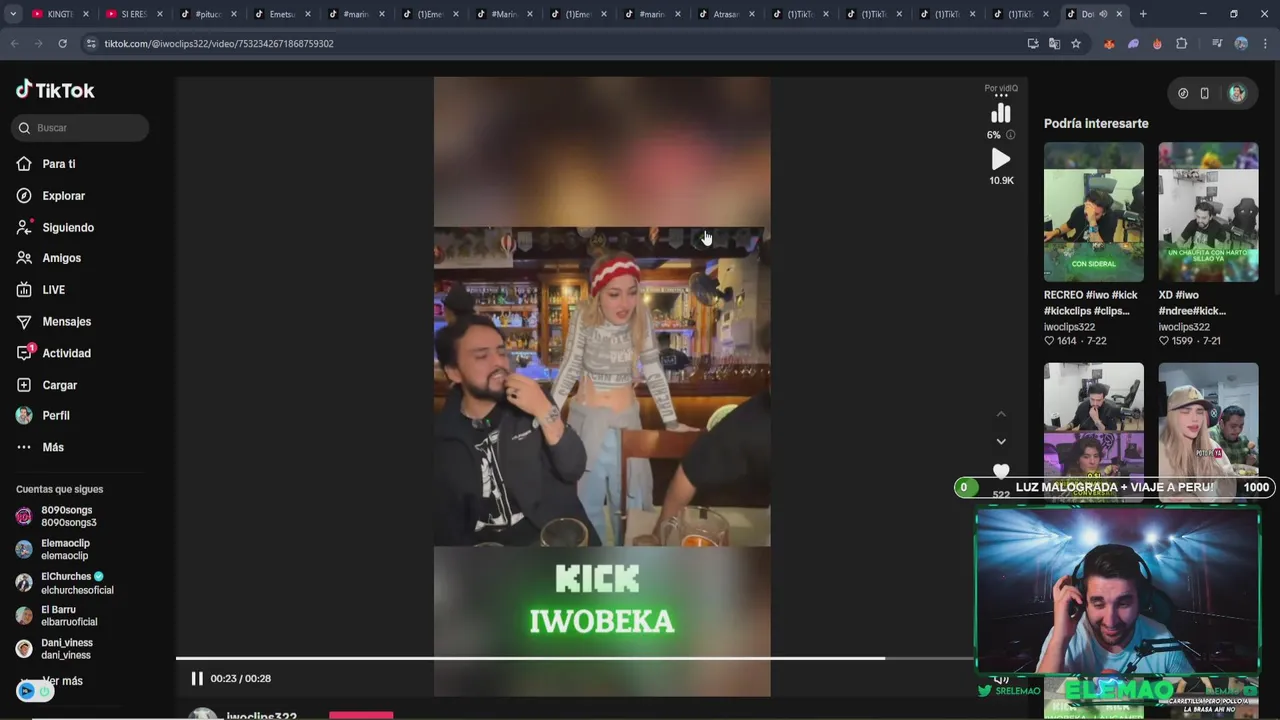
Task: Click the video progress bar
Action: tap(575, 658)
